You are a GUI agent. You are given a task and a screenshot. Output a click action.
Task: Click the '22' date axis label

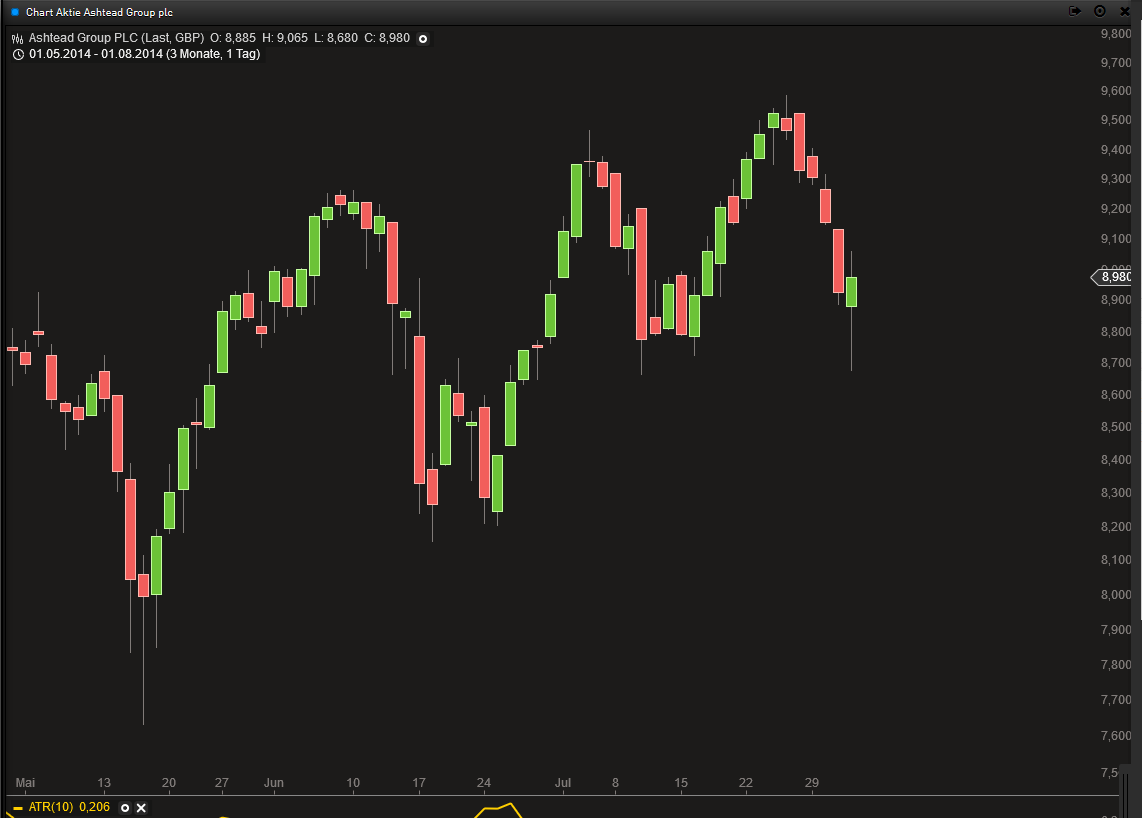(746, 783)
